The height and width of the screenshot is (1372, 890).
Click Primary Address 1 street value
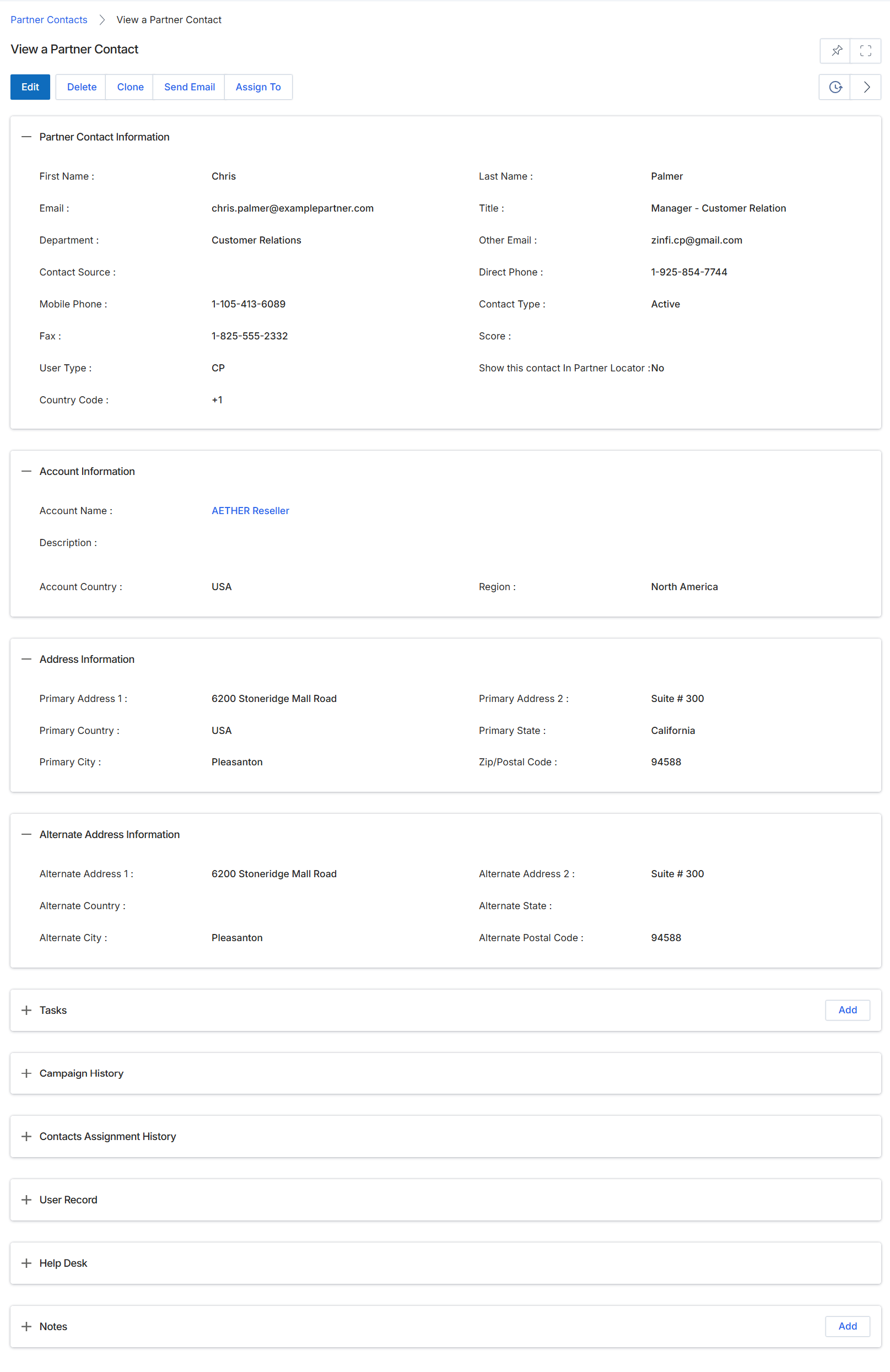coord(274,699)
